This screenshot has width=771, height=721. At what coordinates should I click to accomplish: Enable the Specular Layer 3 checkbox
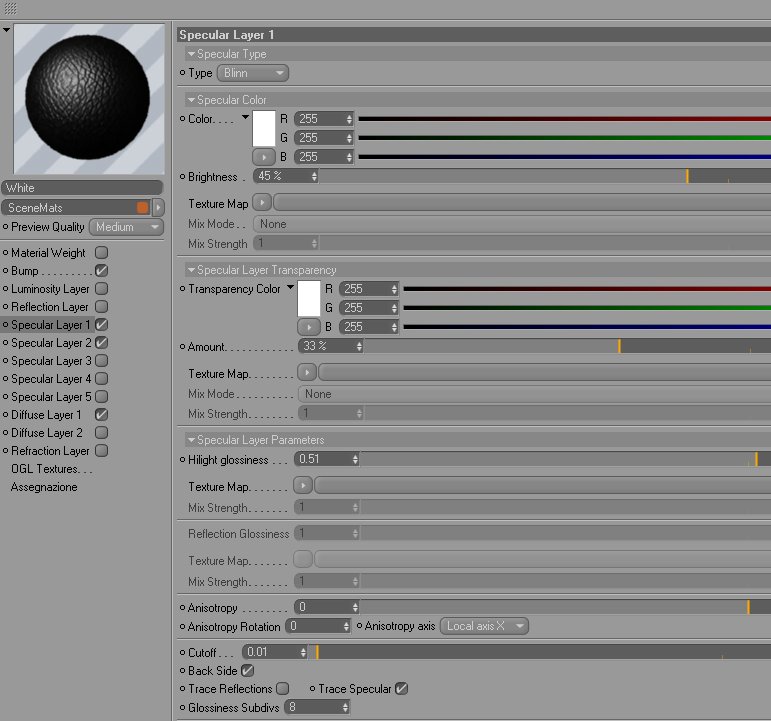coord(102,360)
